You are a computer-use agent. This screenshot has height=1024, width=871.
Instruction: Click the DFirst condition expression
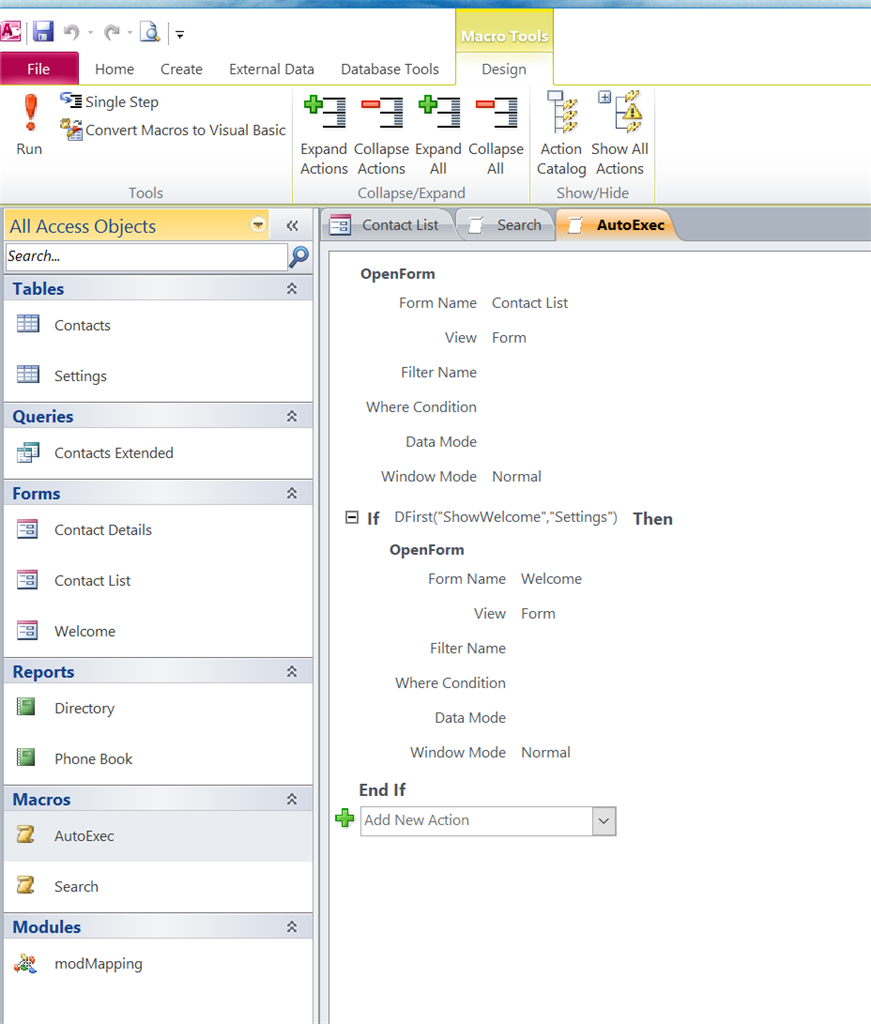point(506,517)
